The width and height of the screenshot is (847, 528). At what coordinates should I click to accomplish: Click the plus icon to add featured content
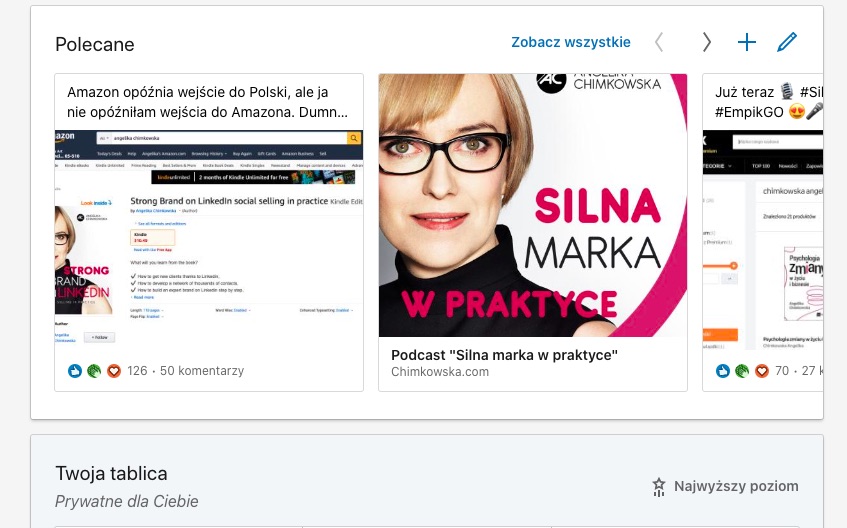coord(747,42)
